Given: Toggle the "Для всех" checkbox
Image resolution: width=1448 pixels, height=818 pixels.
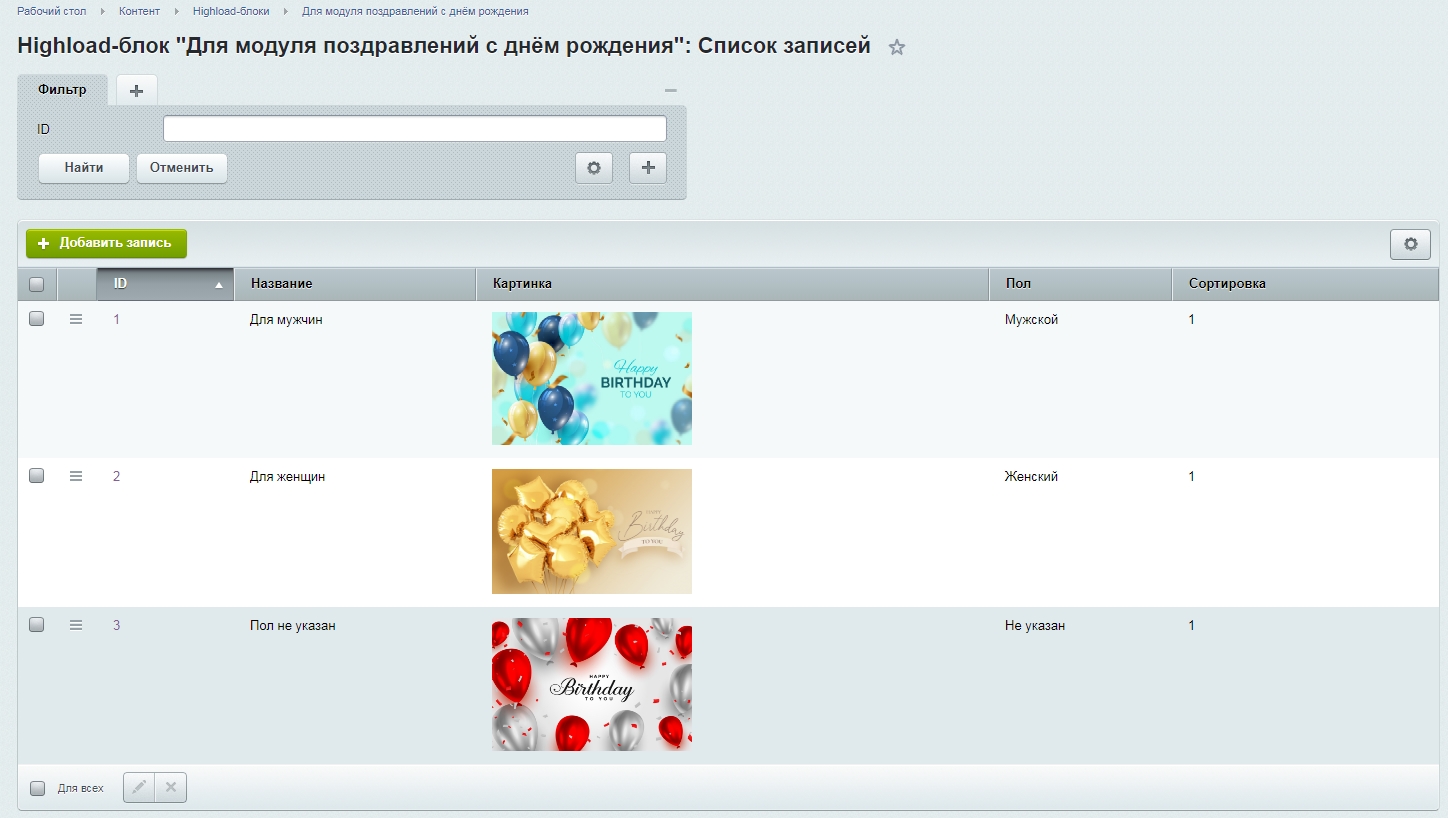Looking at the screenshot, I should (38, 788).
